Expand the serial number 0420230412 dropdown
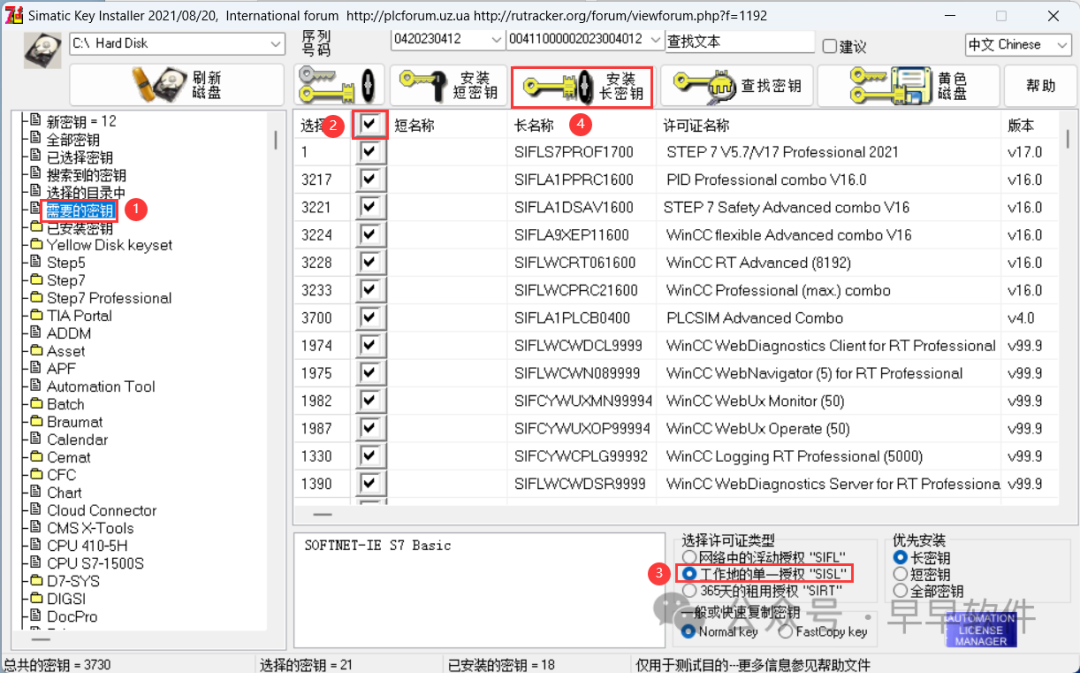1080x673 pixels. (497, 40)
